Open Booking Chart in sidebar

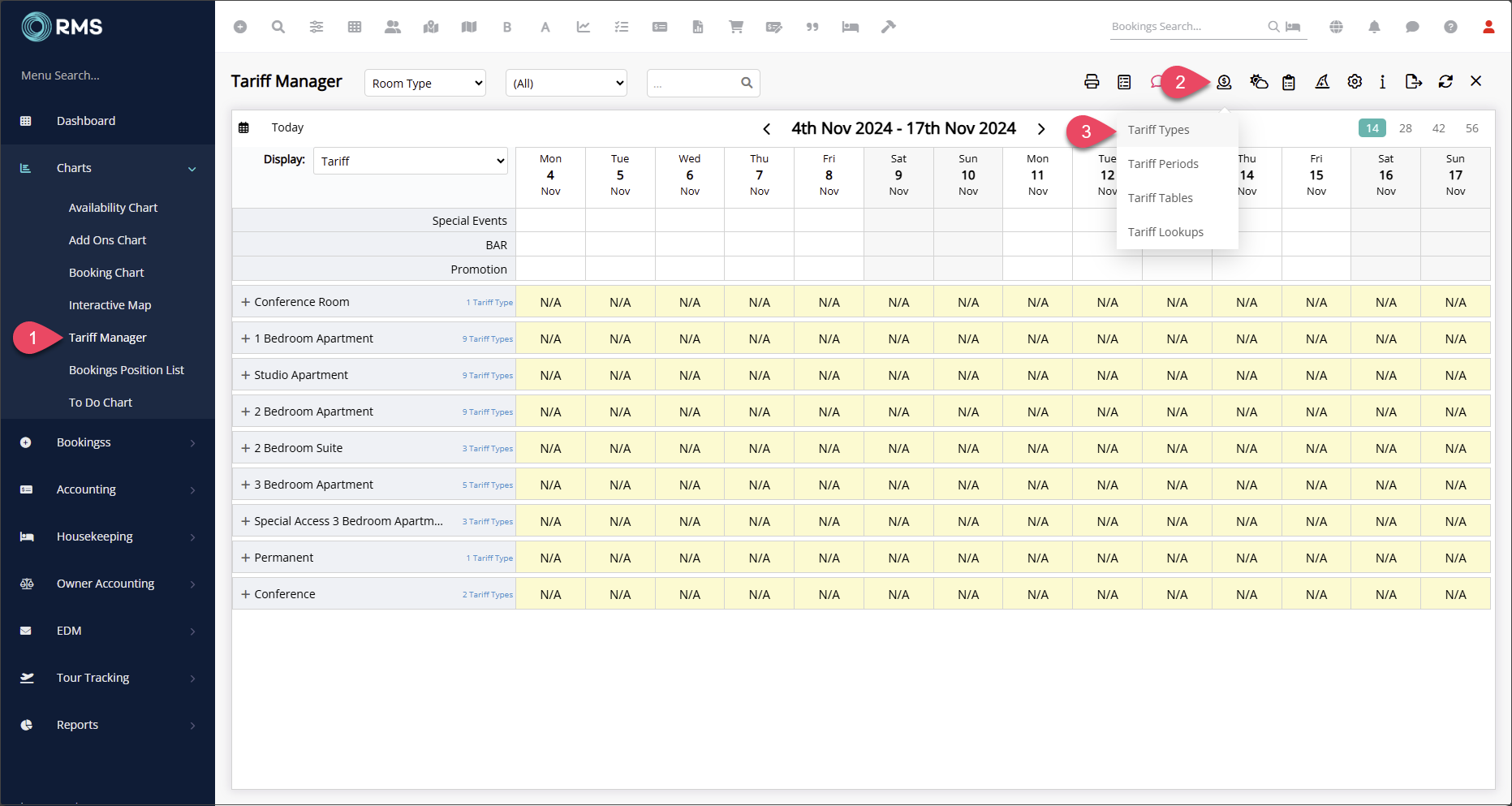click(x=106, y=273)
